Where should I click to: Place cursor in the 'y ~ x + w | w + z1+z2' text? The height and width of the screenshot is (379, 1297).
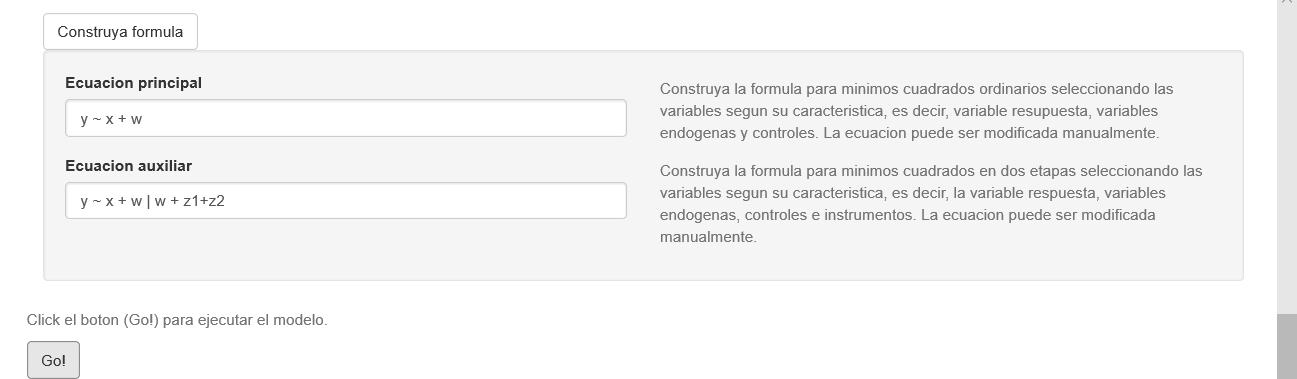coord(152,200)
